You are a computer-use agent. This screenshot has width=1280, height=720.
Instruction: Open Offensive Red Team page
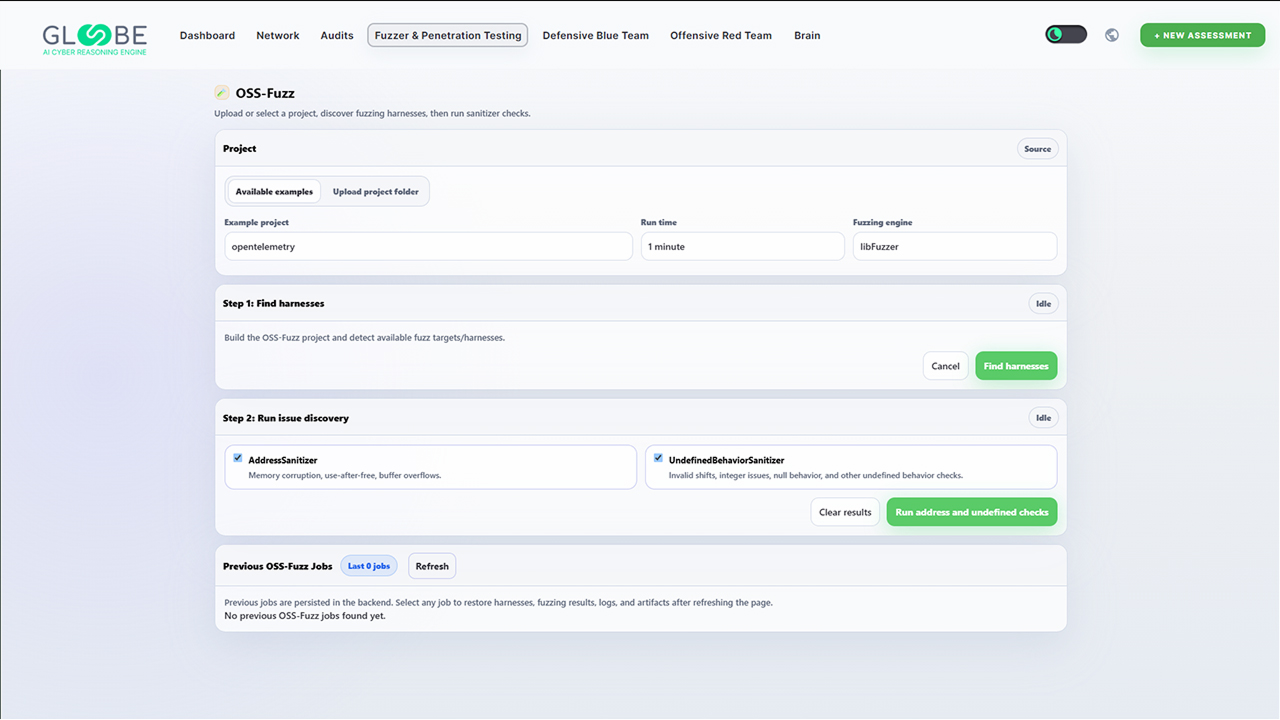pos(721,35)
